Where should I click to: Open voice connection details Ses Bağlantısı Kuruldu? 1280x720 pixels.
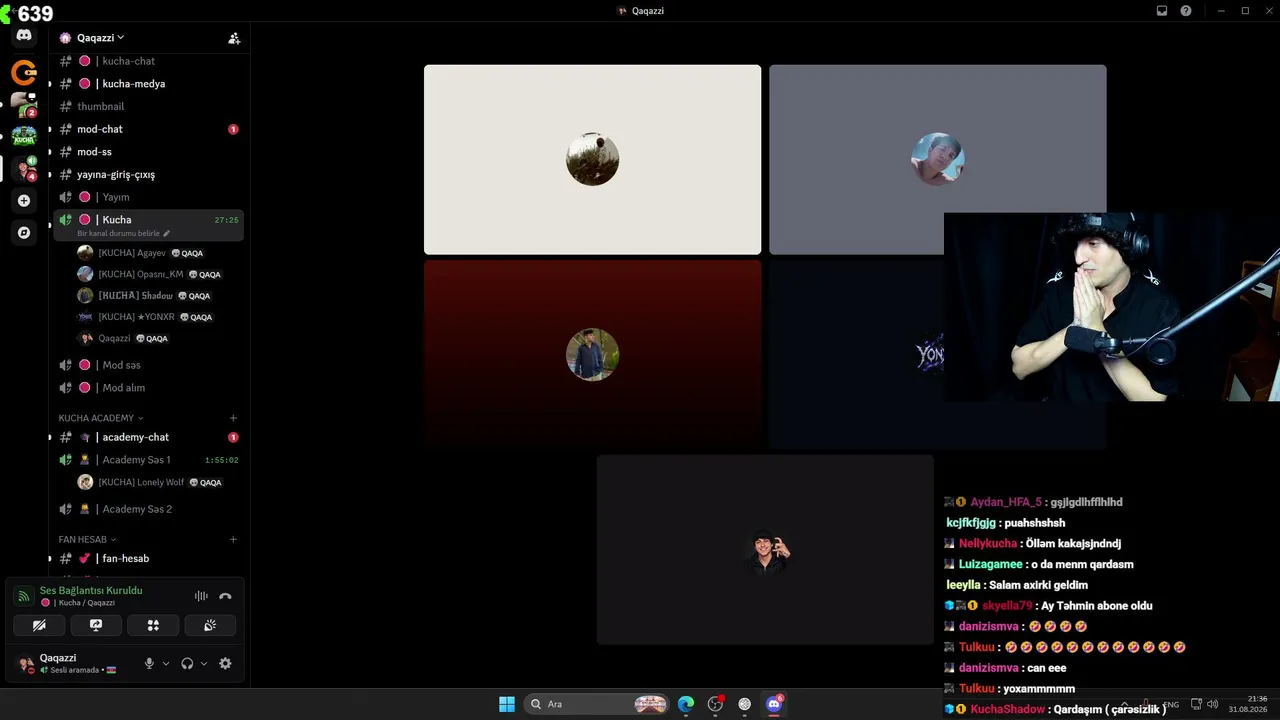pos(91,591)
